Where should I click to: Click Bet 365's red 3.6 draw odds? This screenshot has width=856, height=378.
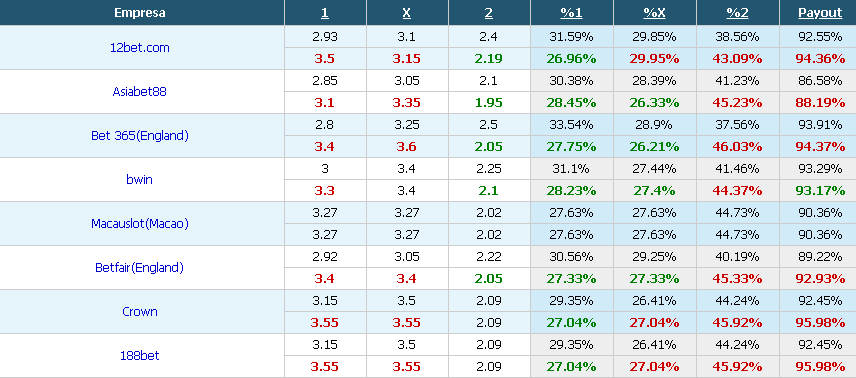[407, 146]
